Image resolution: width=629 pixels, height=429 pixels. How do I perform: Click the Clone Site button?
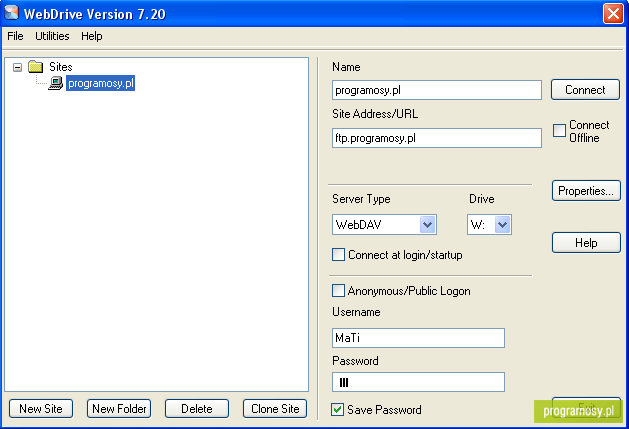pyautogui.click(x=275, y=409)
